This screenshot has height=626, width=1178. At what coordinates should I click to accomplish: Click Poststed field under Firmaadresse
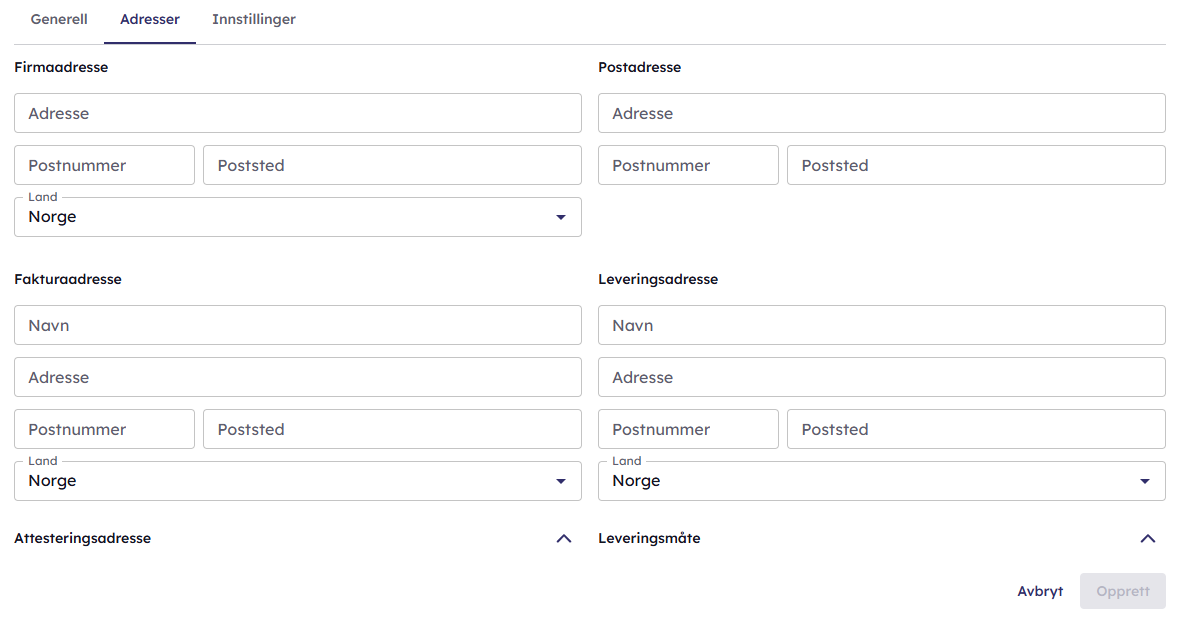392,165
